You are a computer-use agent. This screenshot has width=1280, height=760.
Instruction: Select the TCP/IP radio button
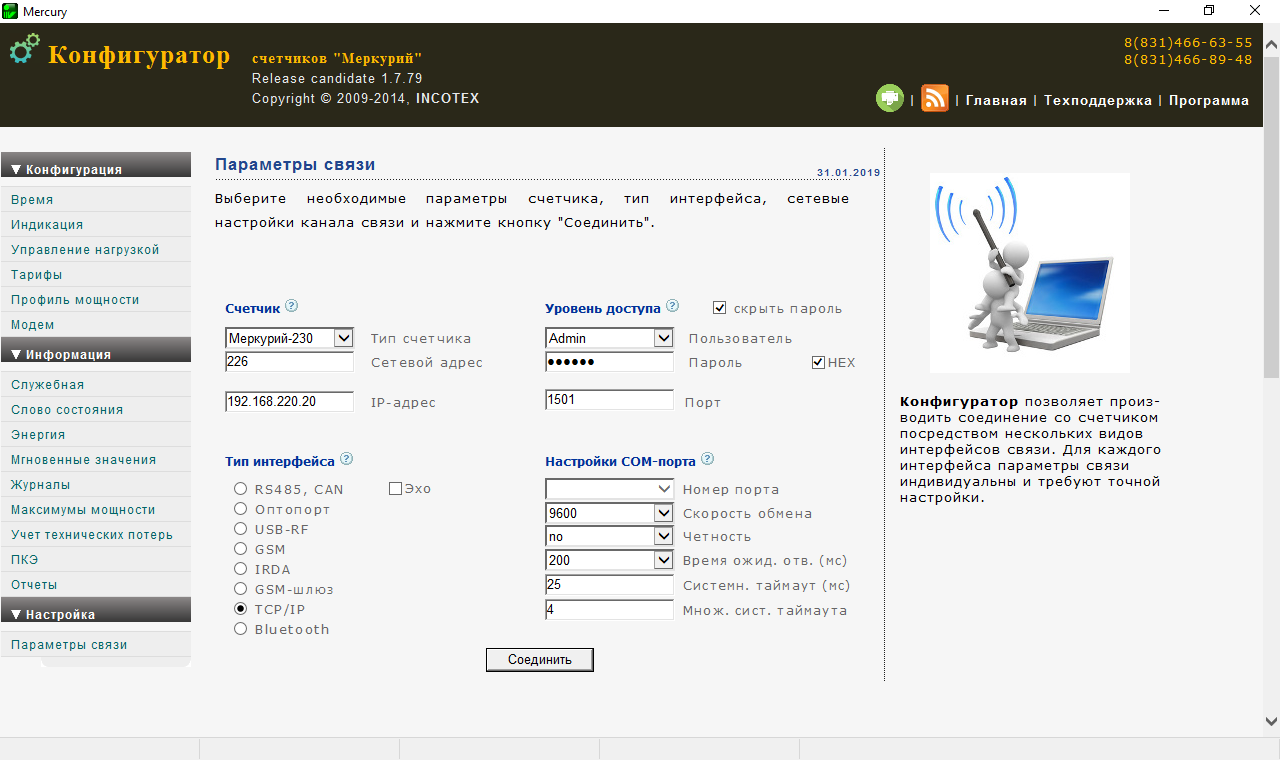tap(240, 609)
